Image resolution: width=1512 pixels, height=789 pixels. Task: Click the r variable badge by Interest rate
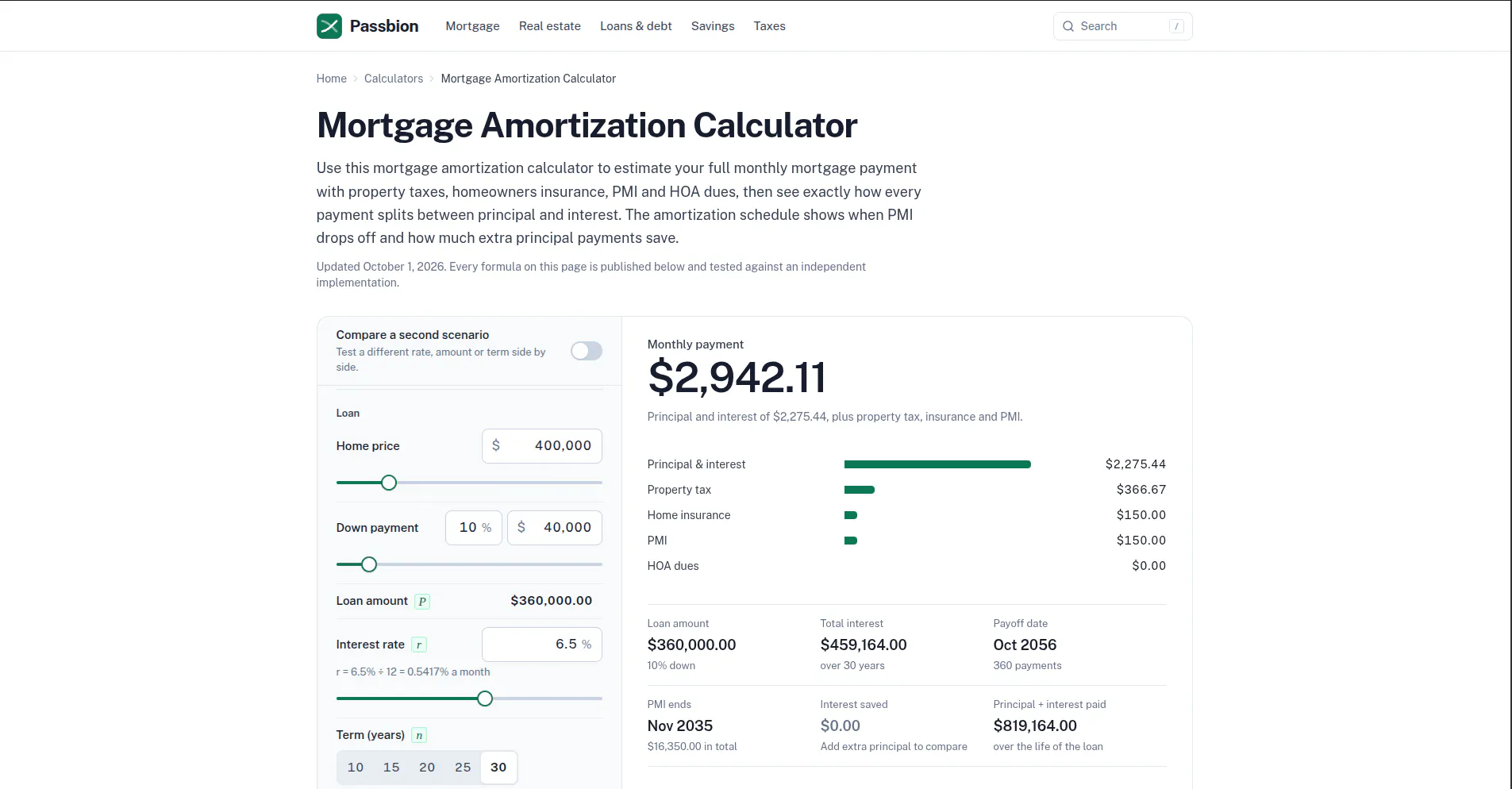click(x=419, y=645)
